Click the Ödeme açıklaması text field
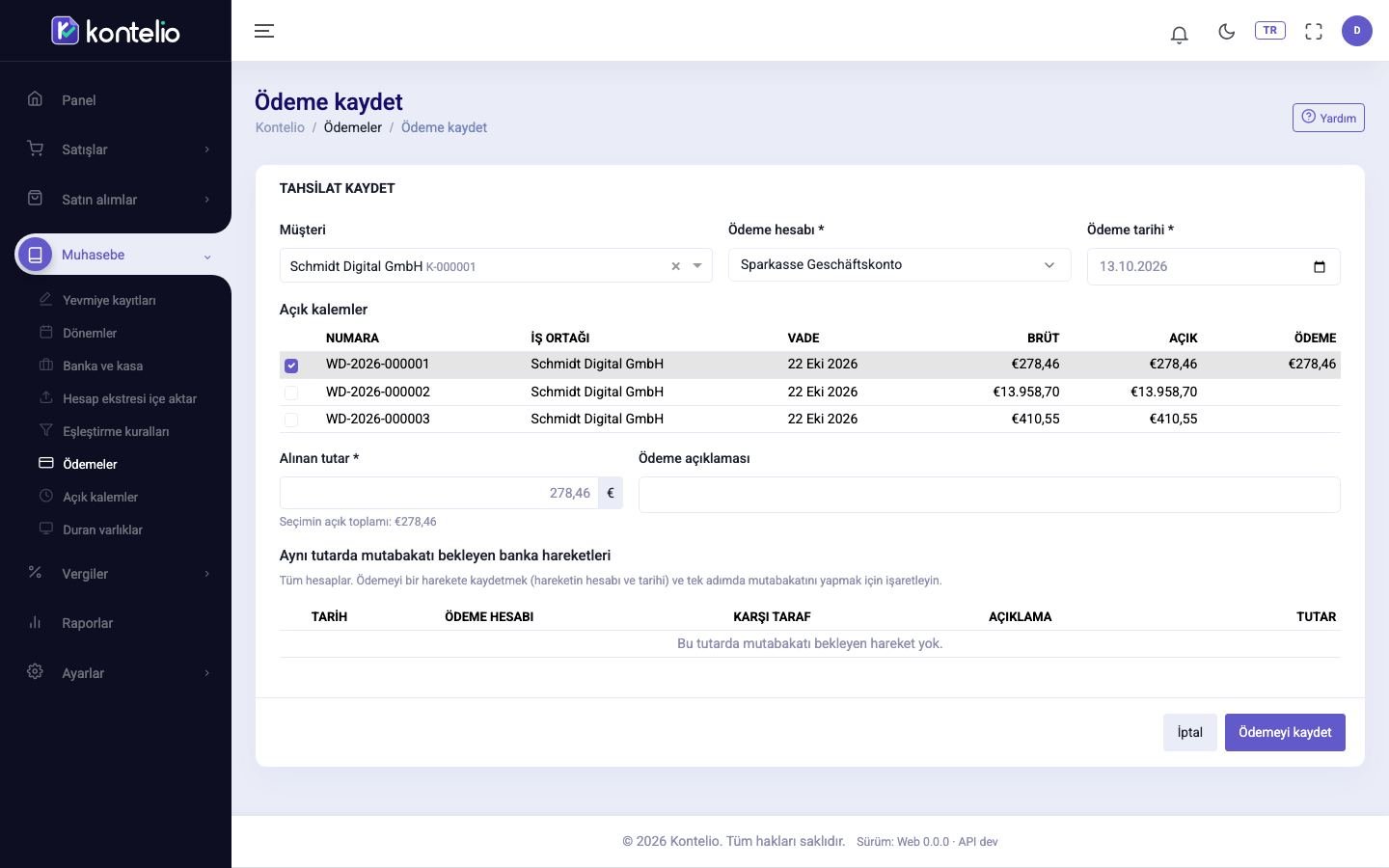 (x=989, y=495)
